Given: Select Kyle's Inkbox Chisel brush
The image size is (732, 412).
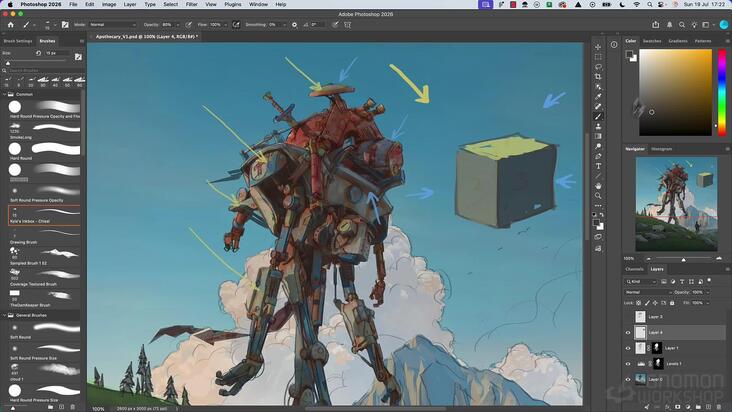Looking at the screenshot, I should (44, 215).
